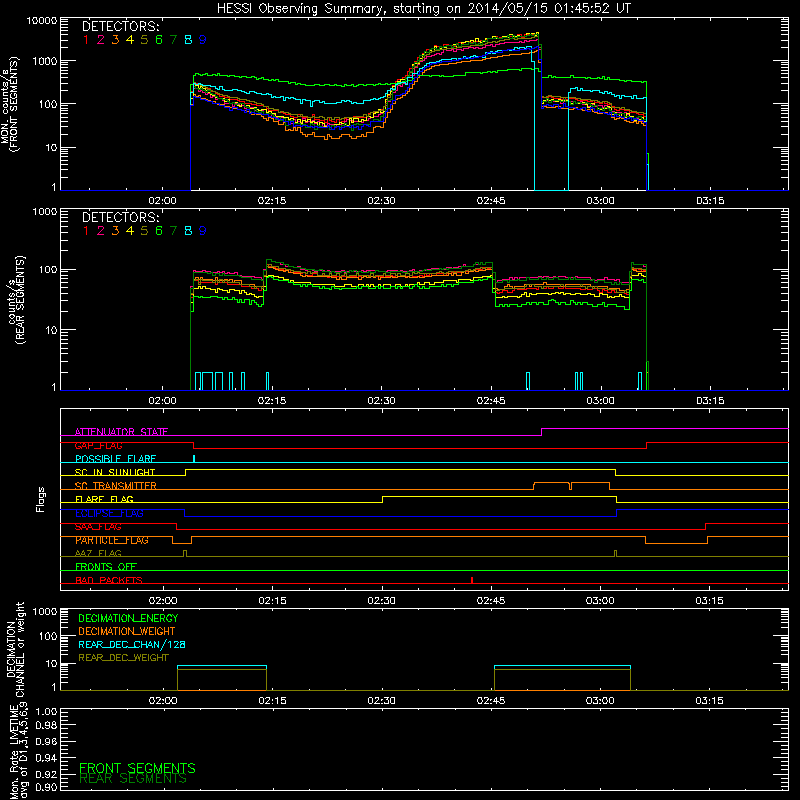Viewport: 800px width, 800px height.
Task: Select green detector 6 in front segments legend
Action: coord(159,40)
